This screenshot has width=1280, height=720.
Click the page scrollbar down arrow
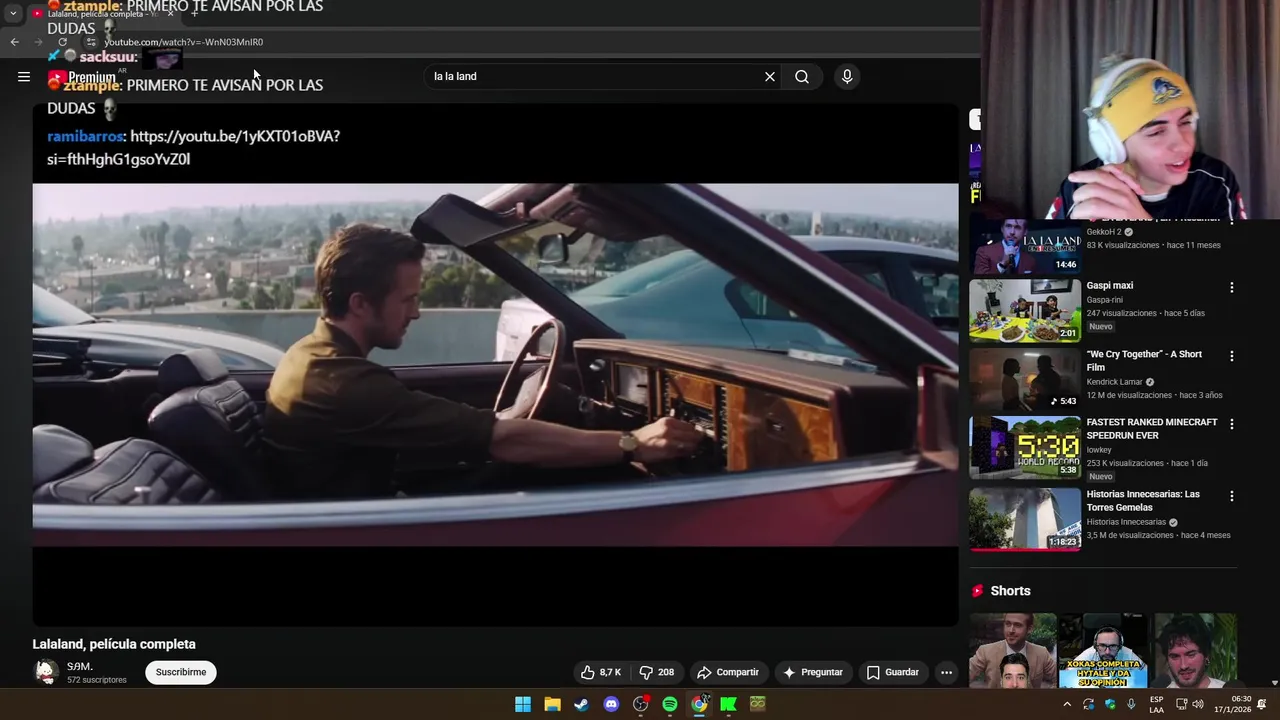(1274, 683)
